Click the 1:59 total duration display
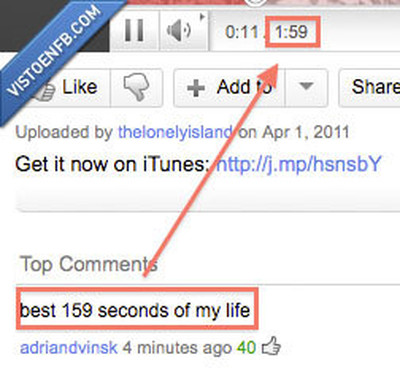The height and width of the screenshot is (371, 400). [291, 32]
